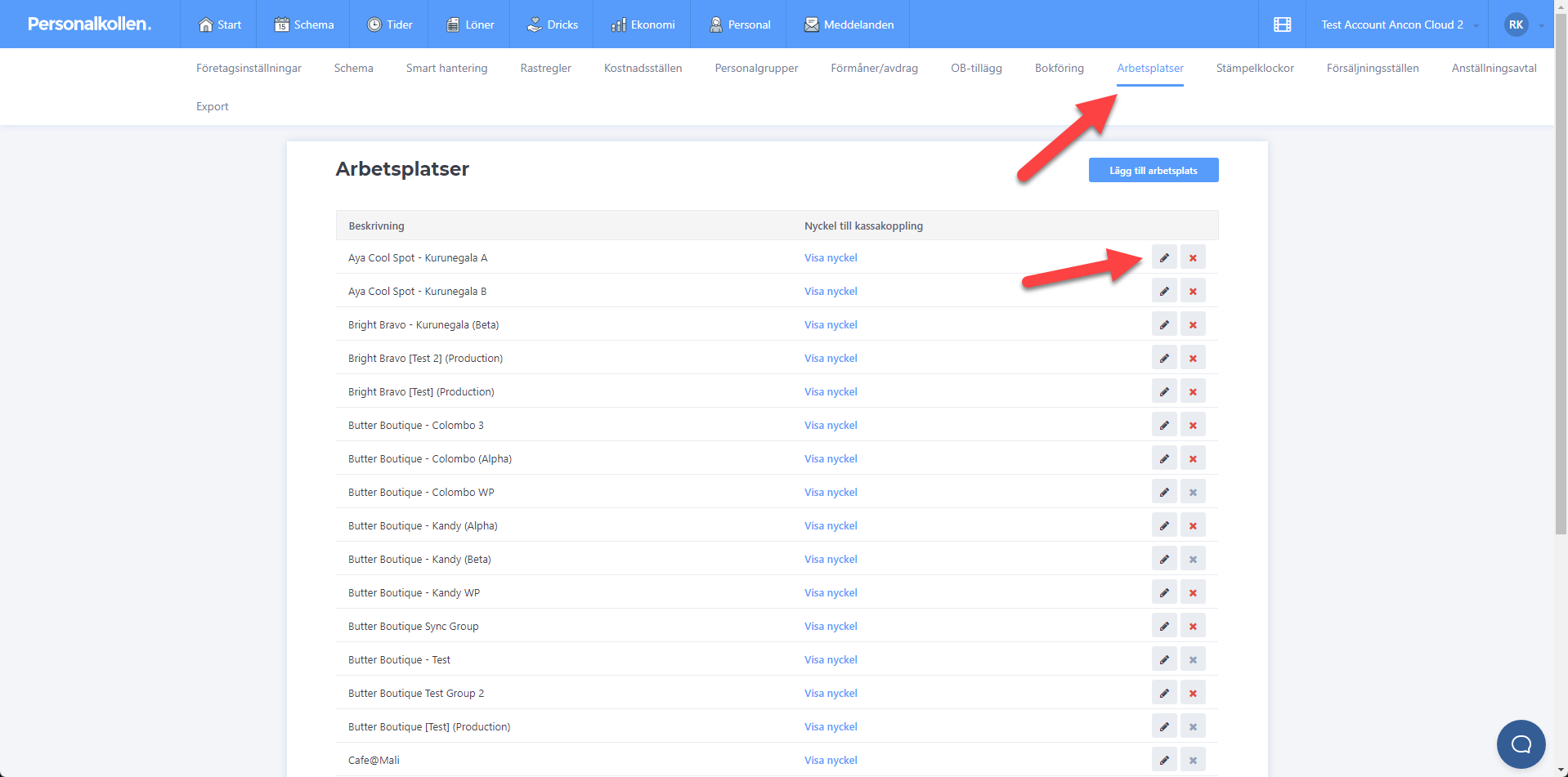Edit Butter Boutique Sync Group
Screen dimensions: 1568x777
click(1164, 626)
